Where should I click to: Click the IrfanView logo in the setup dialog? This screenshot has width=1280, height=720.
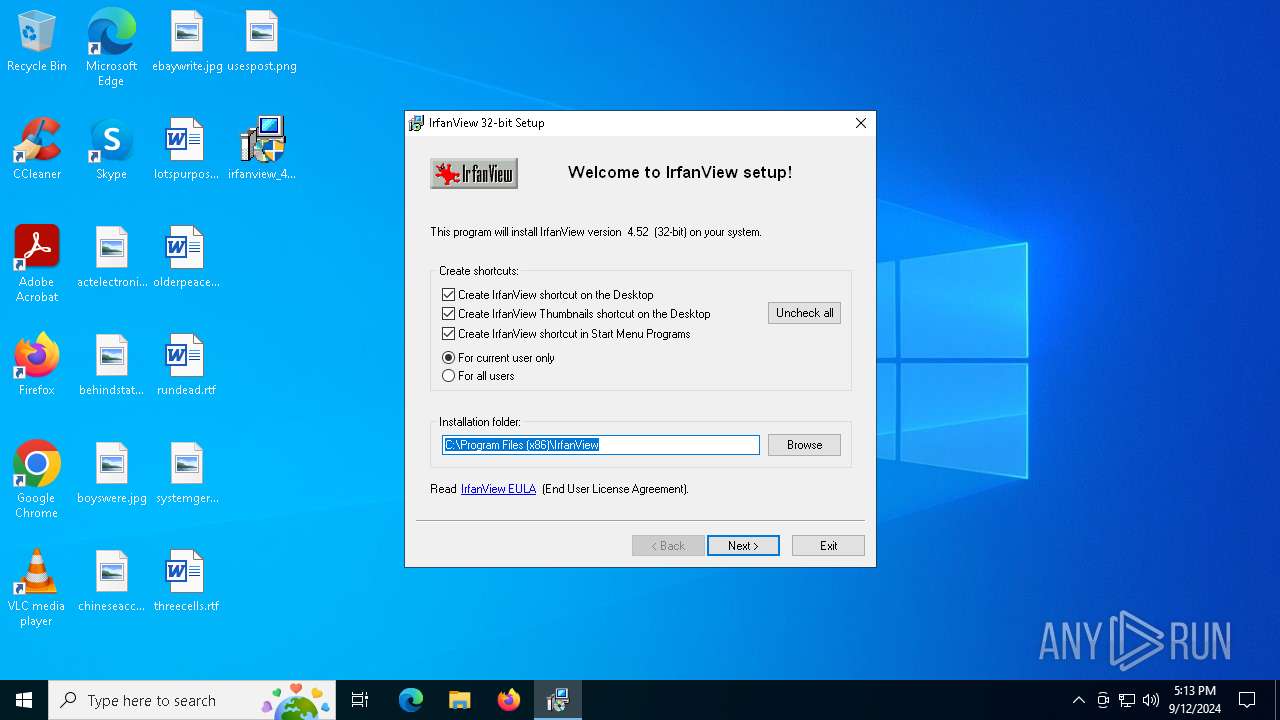click(474, 173)
